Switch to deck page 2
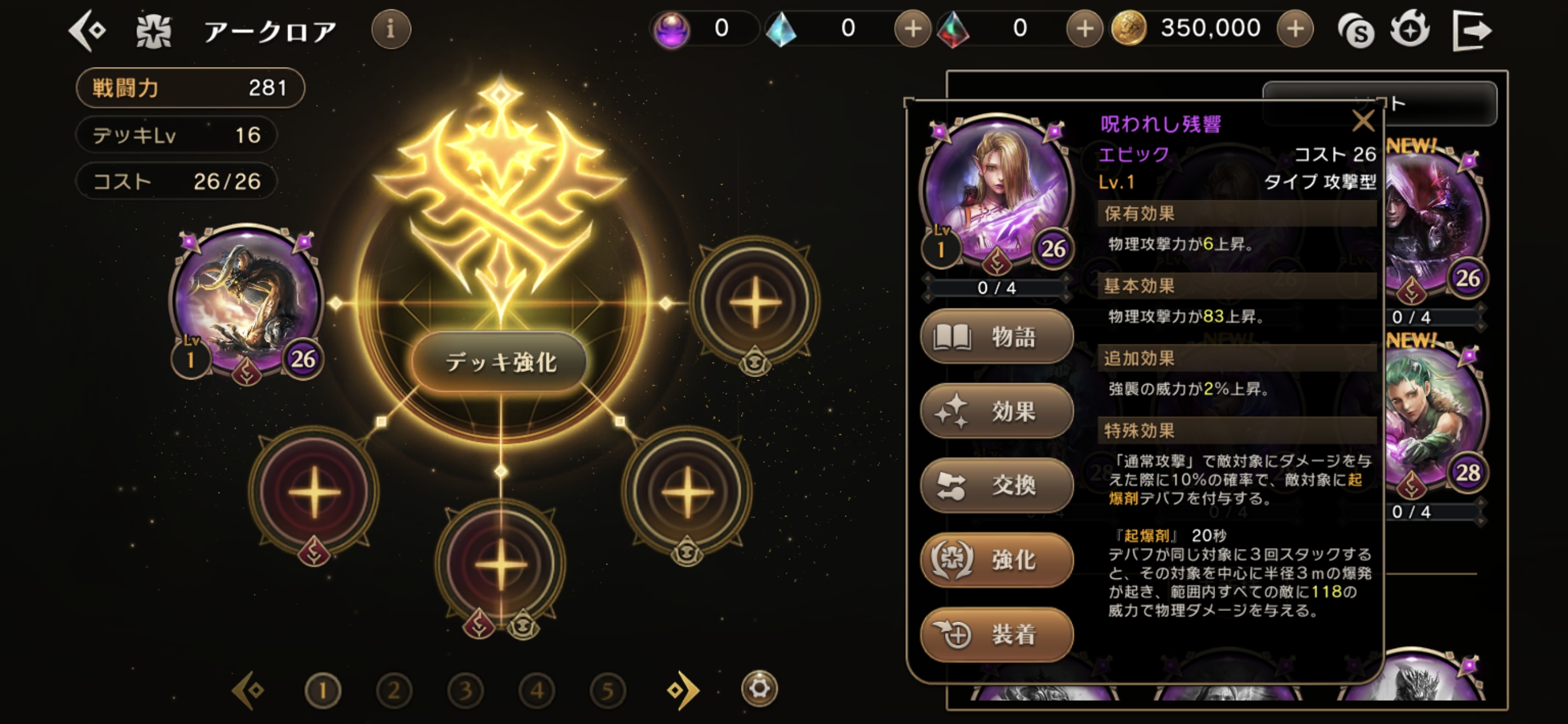The width and height of the screenshot is (1568, 724). 394,691
